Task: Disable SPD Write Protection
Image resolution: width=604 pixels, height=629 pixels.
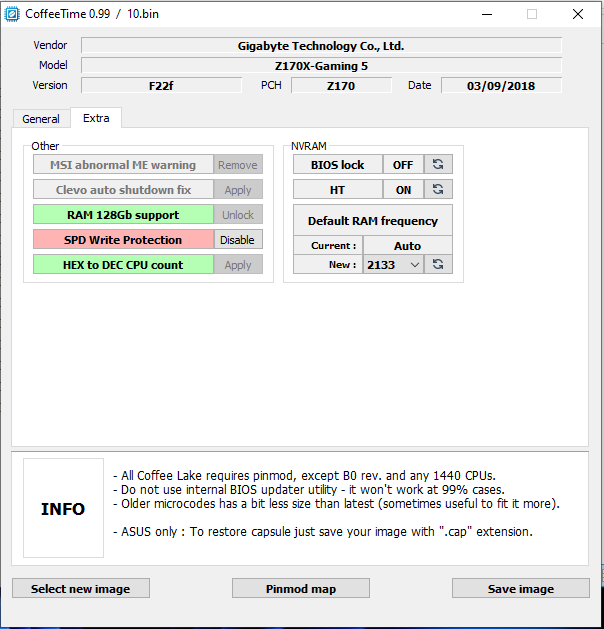Action: 238,239
